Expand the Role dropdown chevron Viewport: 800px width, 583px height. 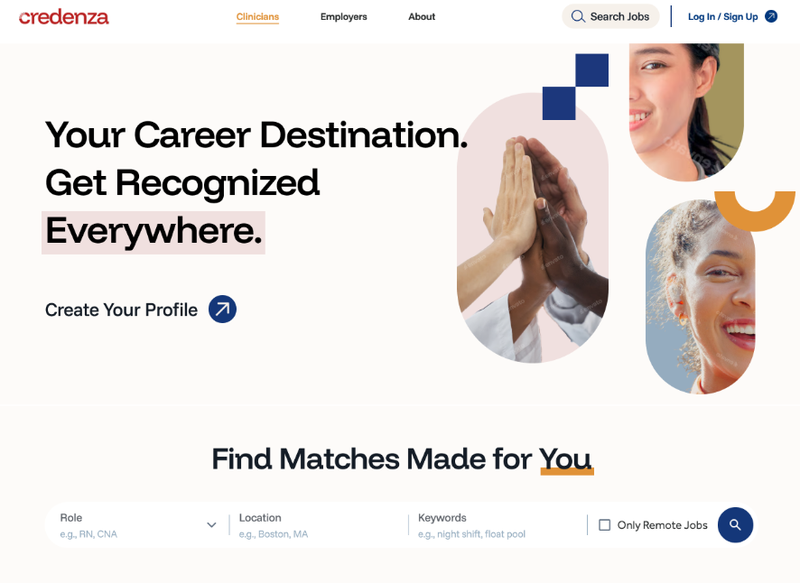tap(212, 525)
